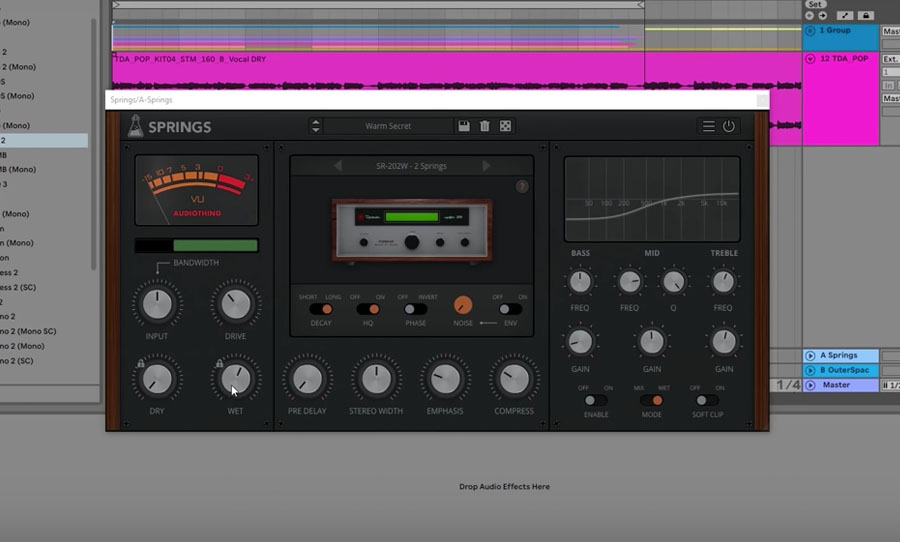The width and height of the screenshot is (900, 542).
Task: Adjust the INPUT knob
Action: [x=157, y=304]
